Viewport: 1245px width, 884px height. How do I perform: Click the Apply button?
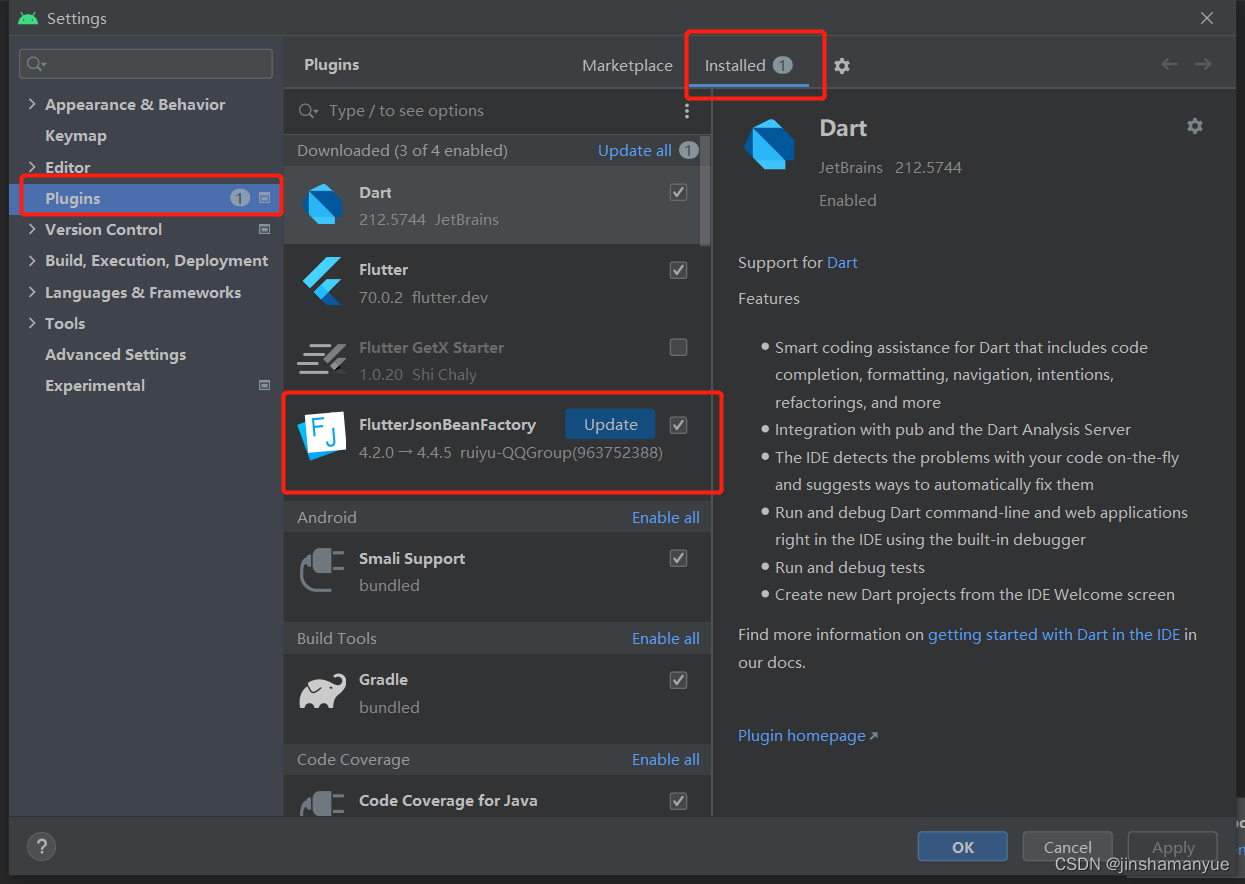point(1173,847)
